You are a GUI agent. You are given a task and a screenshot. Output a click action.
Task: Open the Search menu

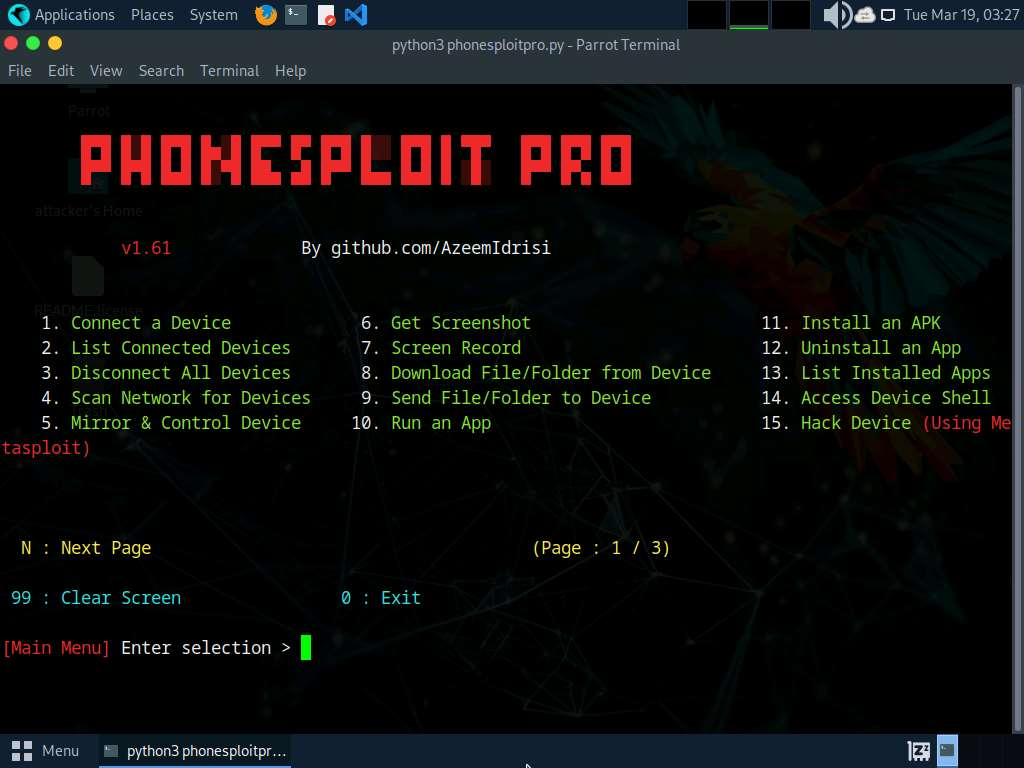[161, 71]
